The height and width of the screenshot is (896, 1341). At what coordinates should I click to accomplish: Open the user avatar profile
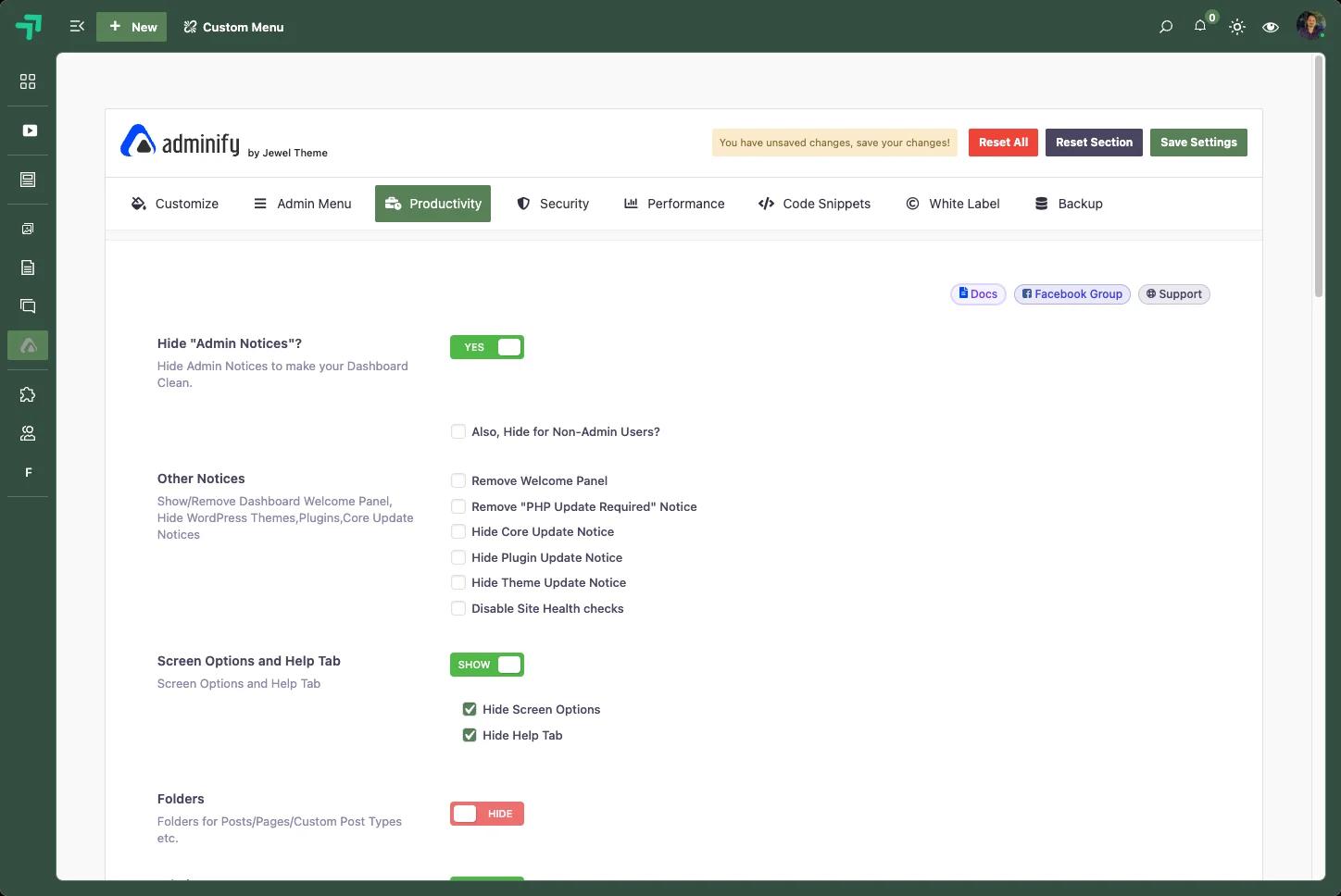coord(1310,26)
